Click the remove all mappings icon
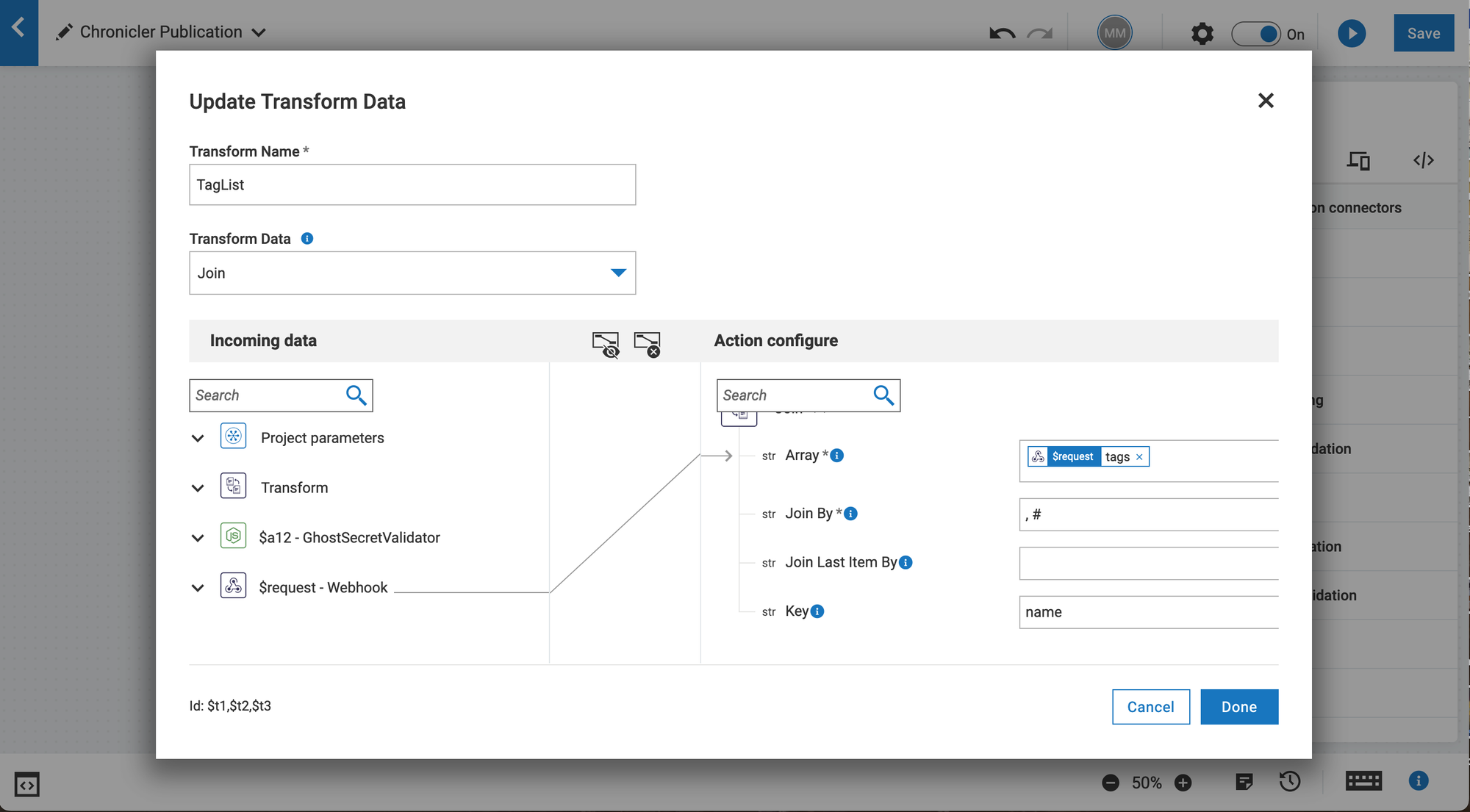The image size is (1470, 812). (647, 343)
